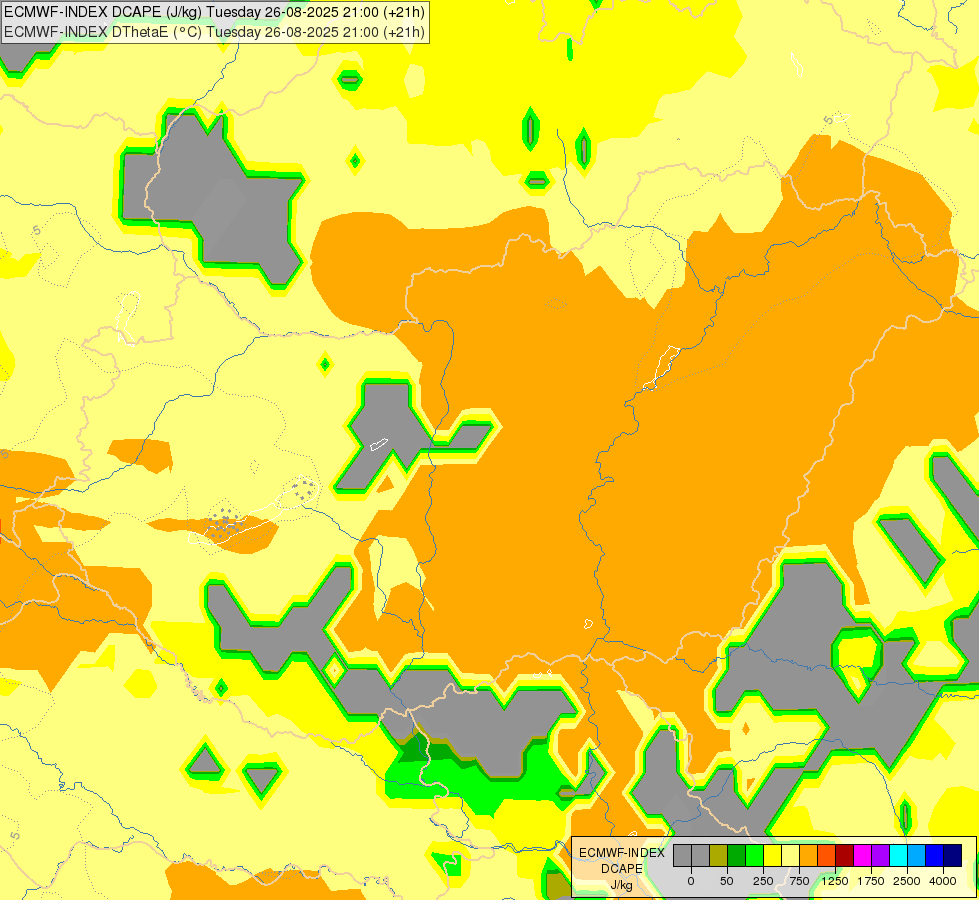Click the legend value 0
This screenshot has height=900, width=979.
click(x=691, y=881)
